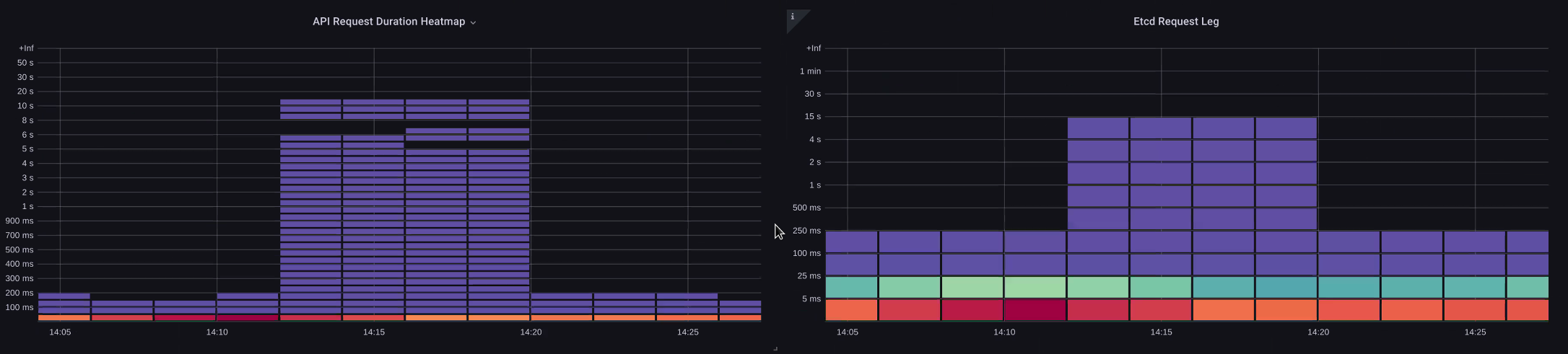Click the 900 ms y-axis label on API heatmap
This screenshot has width=1568, height=354.
(19, 221)
